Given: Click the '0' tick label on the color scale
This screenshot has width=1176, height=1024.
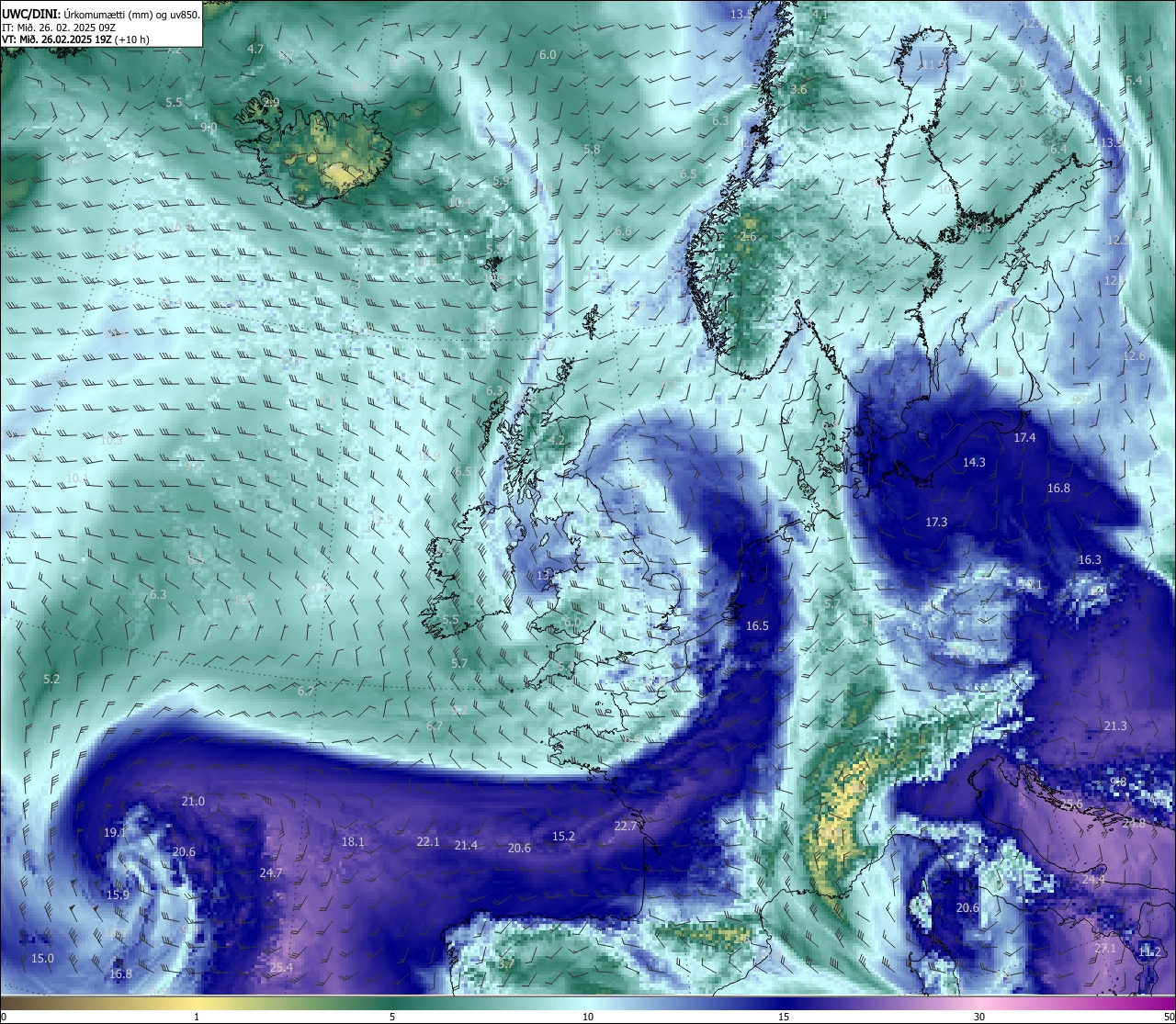Looking at the screenshot, I should [x=3, y=1017].
